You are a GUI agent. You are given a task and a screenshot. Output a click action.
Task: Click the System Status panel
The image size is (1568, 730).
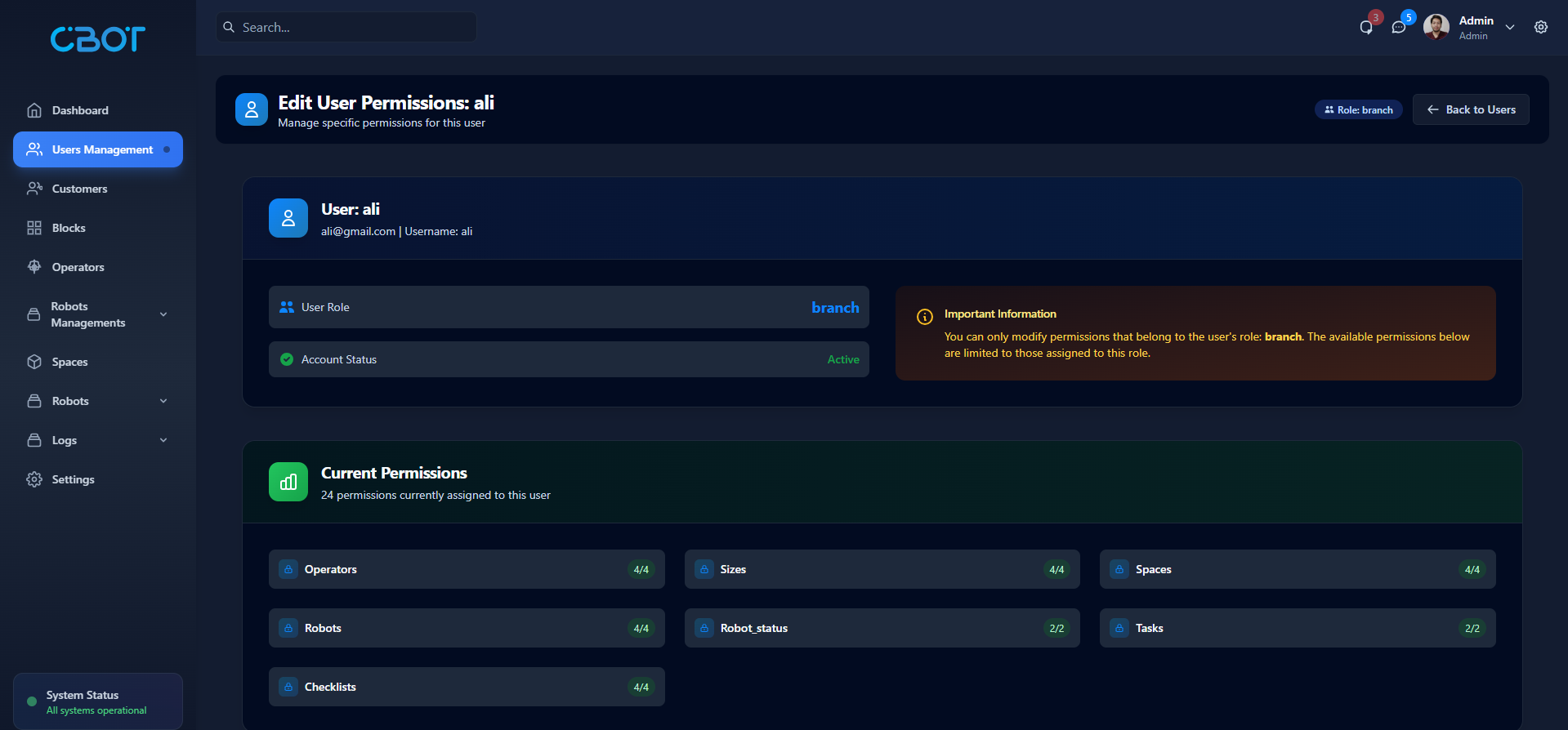(98, 701)
